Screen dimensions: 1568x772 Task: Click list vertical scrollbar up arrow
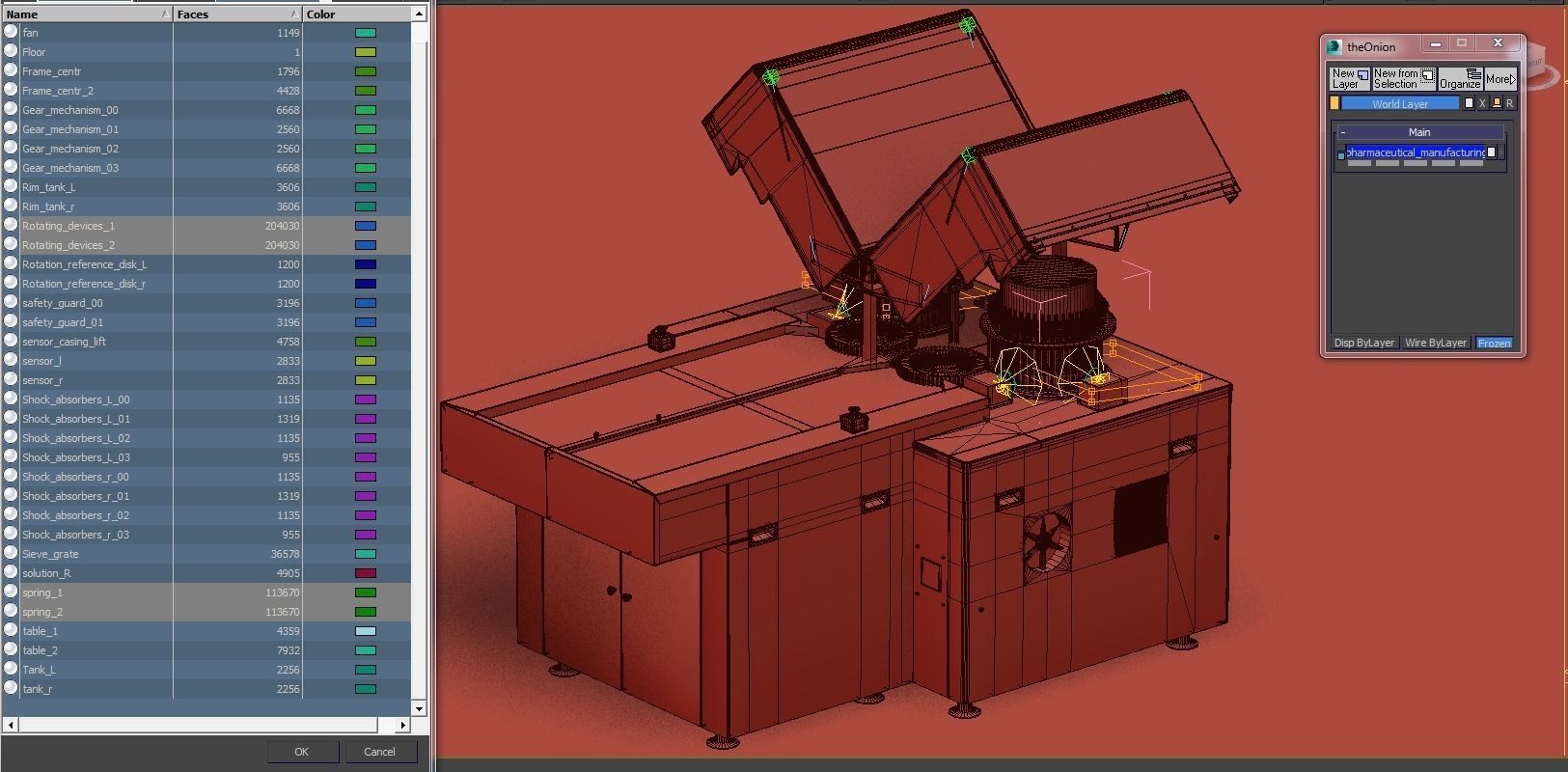pos(419,14)
